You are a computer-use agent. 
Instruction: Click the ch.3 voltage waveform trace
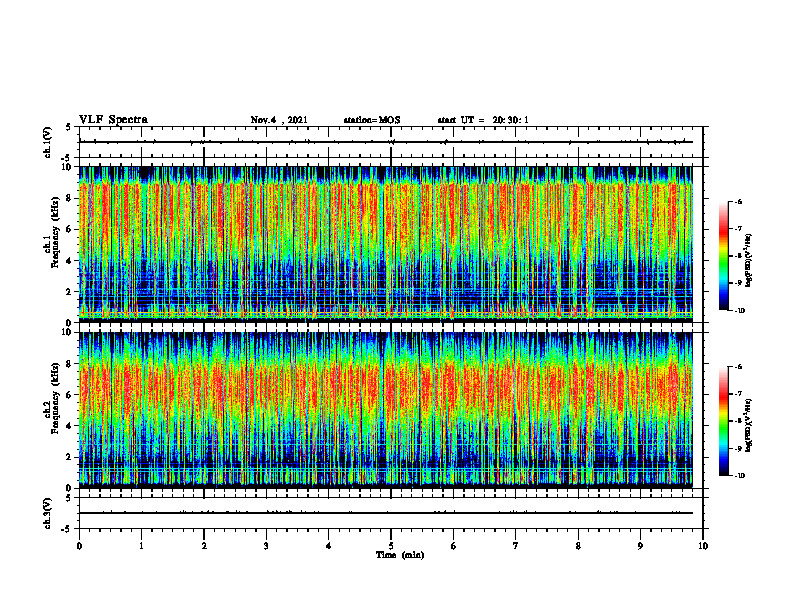pyautogui.click(x=386, y=513)
